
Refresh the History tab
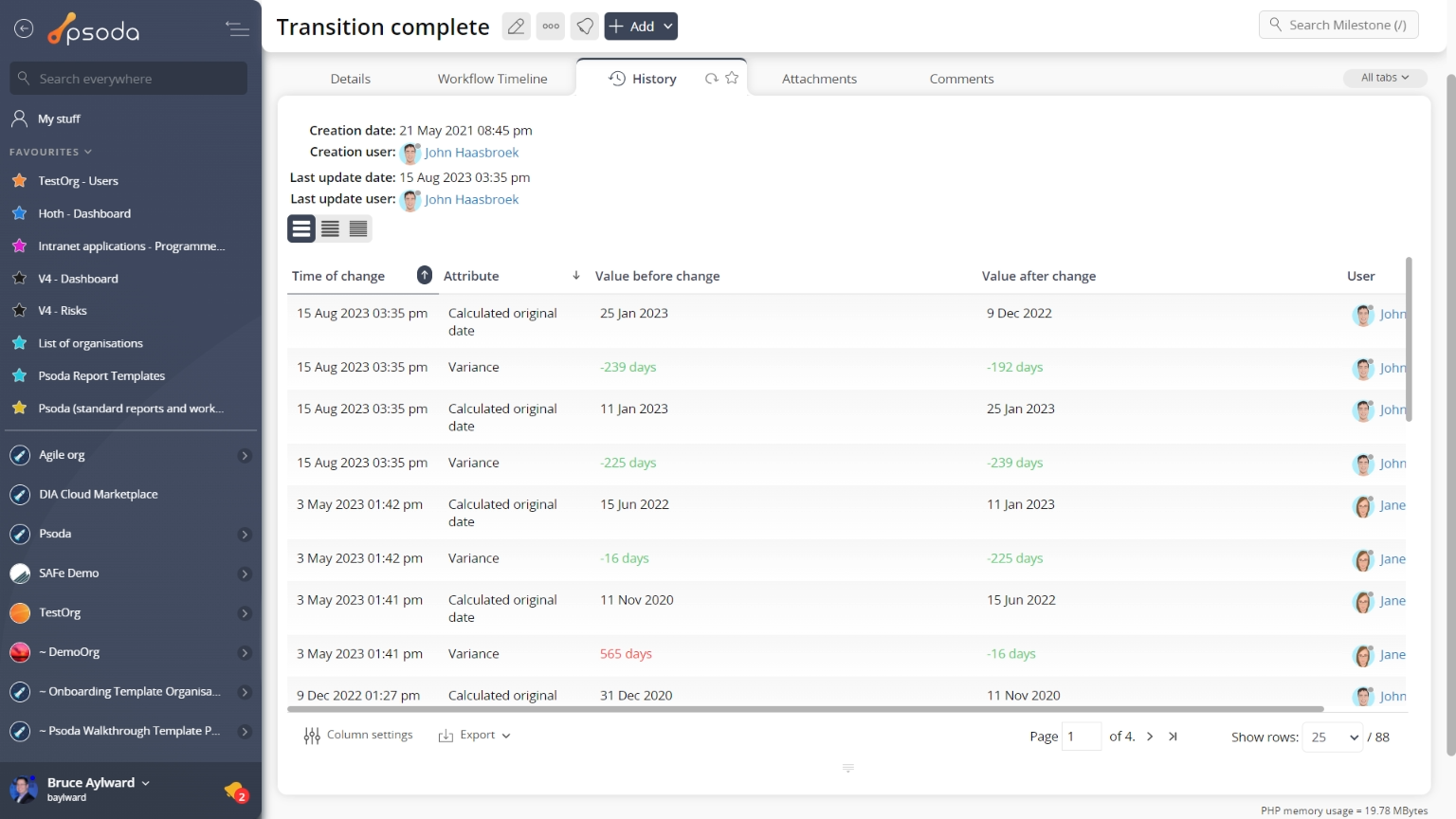711,79
